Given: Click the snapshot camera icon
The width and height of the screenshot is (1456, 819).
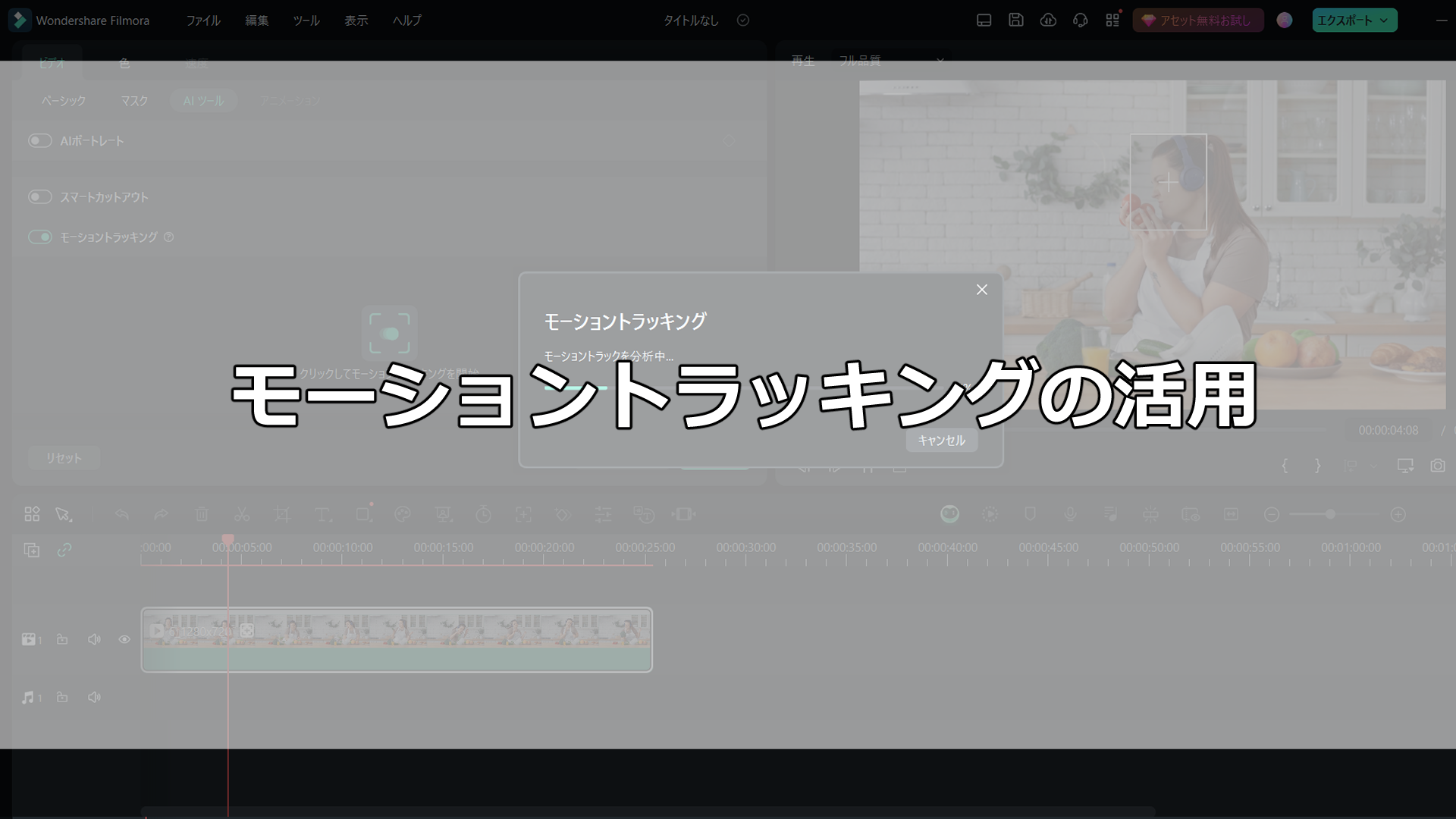Looking at the screenshot, I should 1437,466.
